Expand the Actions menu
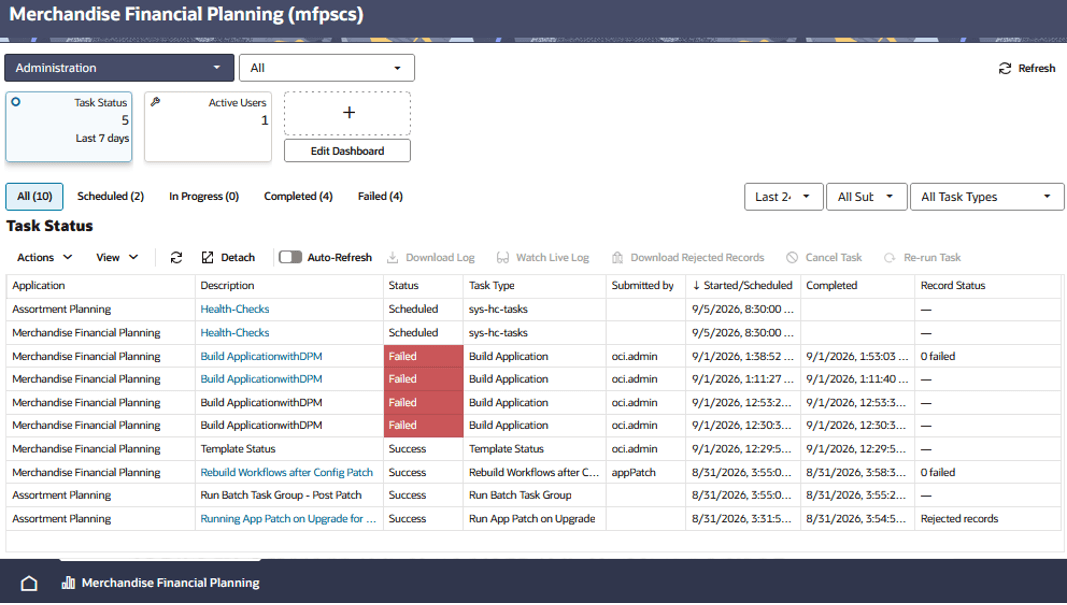 click(x=44, y=257)
